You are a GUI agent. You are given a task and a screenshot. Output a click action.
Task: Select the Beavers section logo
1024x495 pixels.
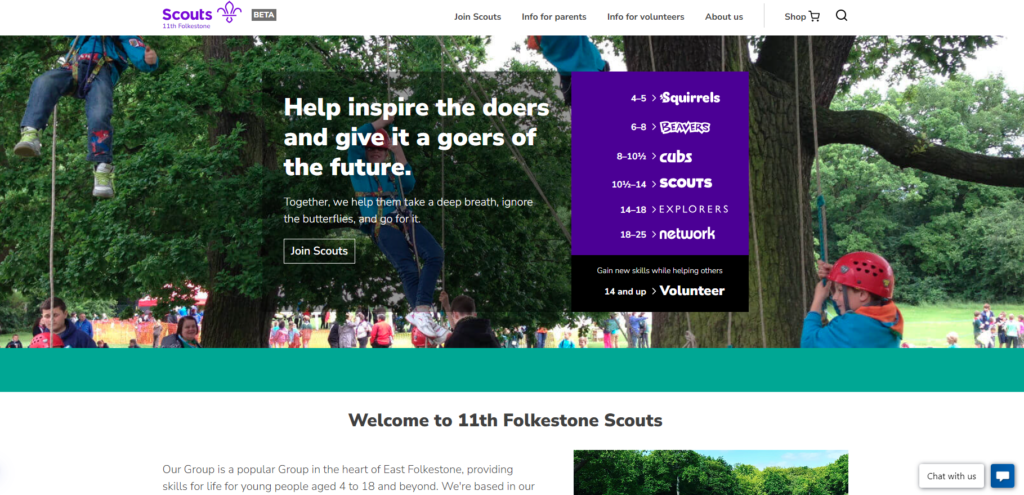coord(684,127)
